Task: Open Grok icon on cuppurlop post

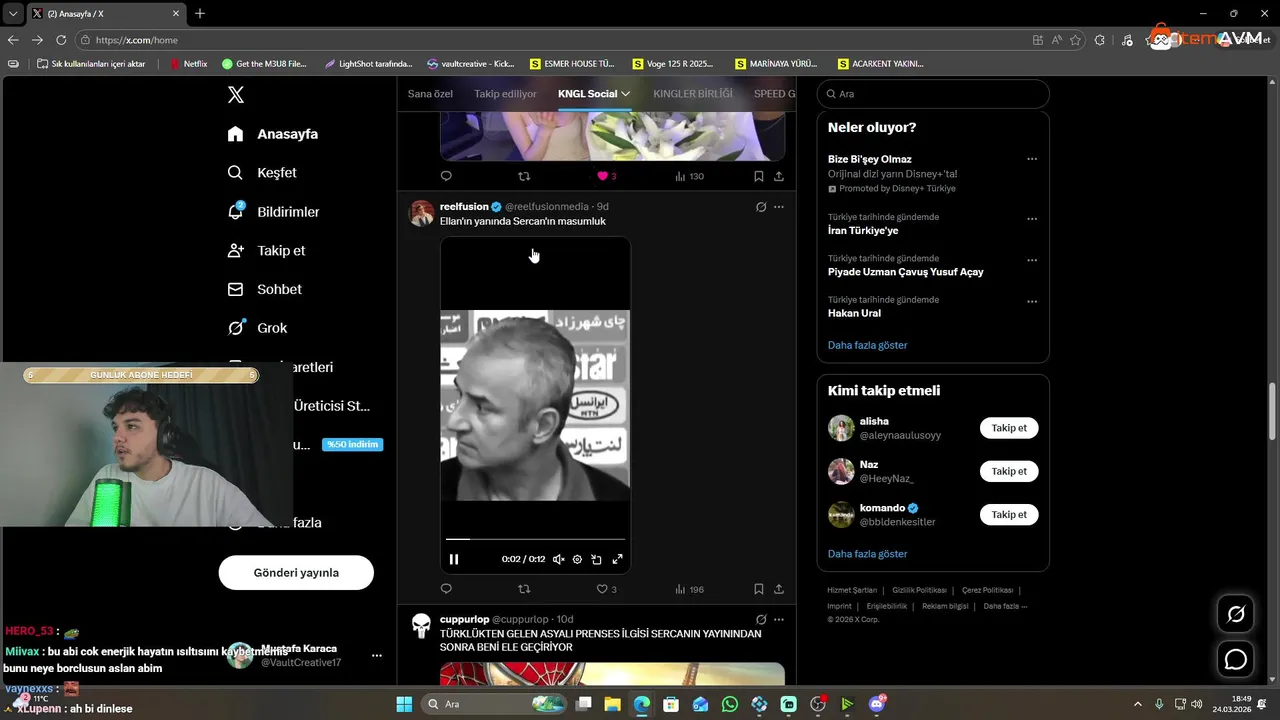Action: [761, 620]
